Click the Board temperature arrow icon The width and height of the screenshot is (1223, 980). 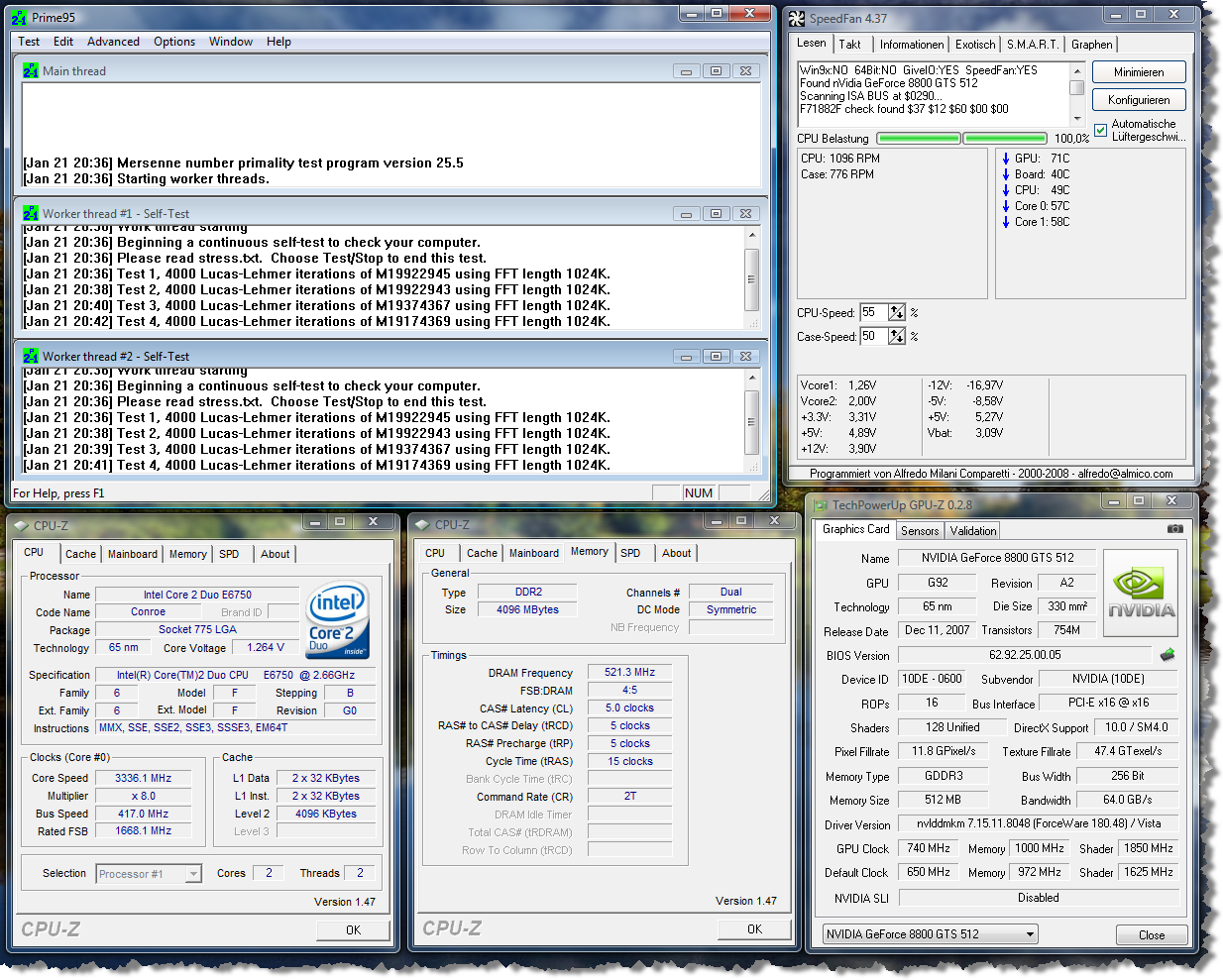pyautogui.click(x=1006, y=174)
